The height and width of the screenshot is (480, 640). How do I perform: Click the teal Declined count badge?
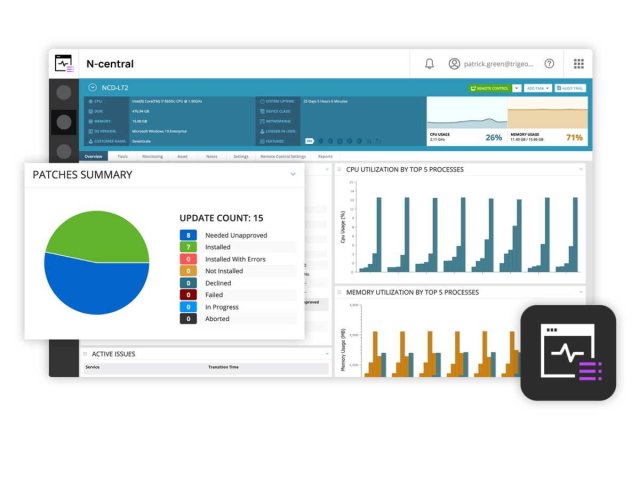click(x=188, y=283)
